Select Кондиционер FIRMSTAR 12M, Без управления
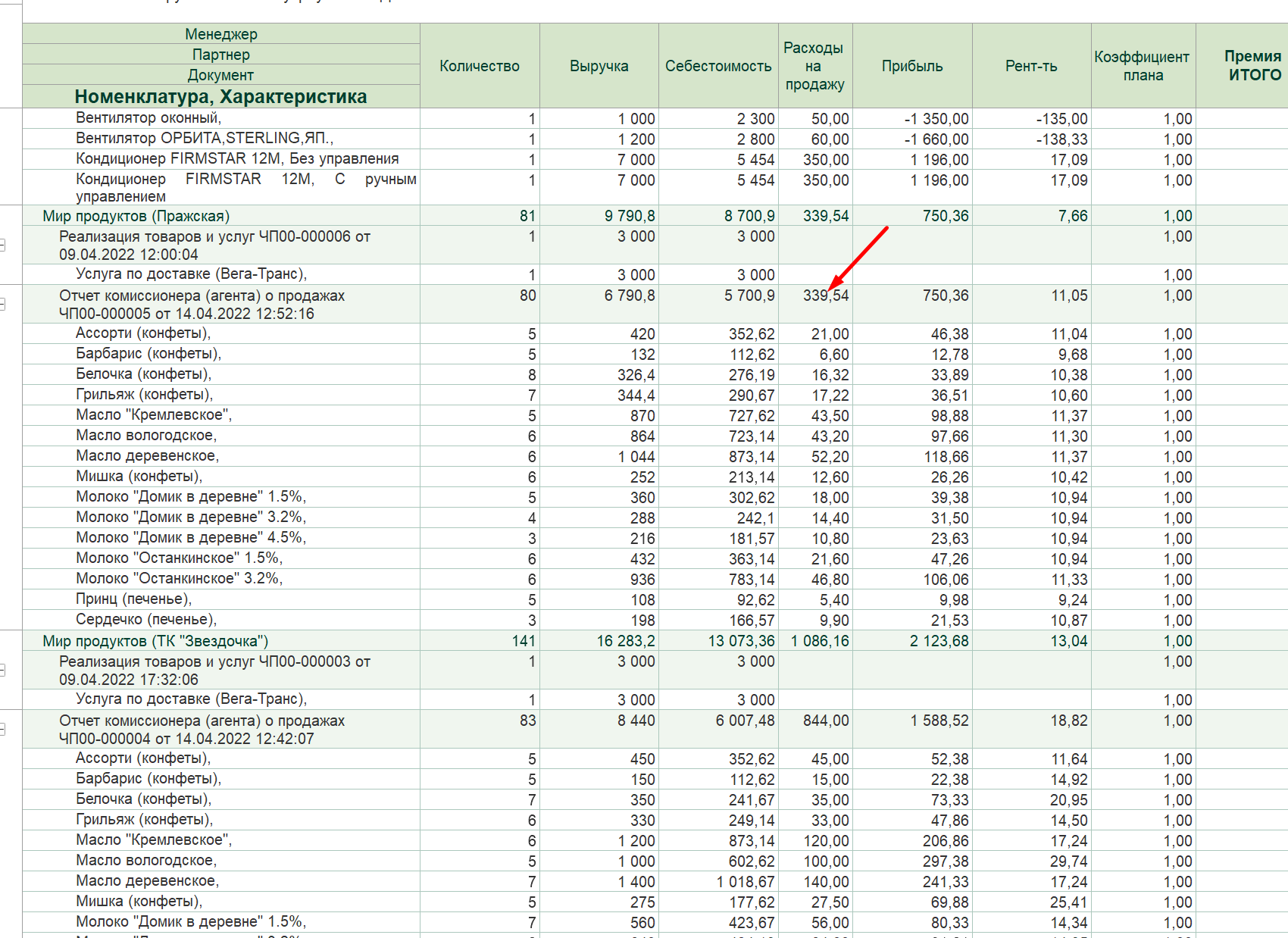 237,159
